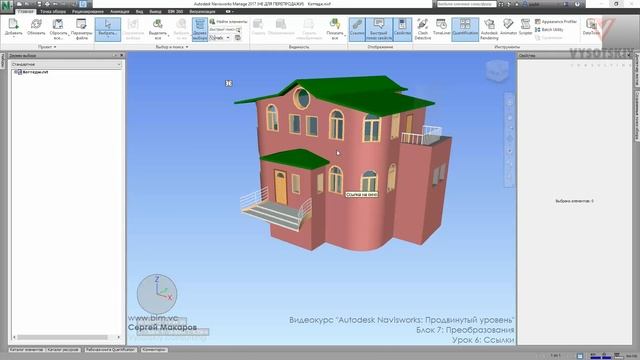This screenshot has height=360, width=640.
Task: Pin the Дерево выбора panel with auto-hide
Action: [x=116, y=56]
